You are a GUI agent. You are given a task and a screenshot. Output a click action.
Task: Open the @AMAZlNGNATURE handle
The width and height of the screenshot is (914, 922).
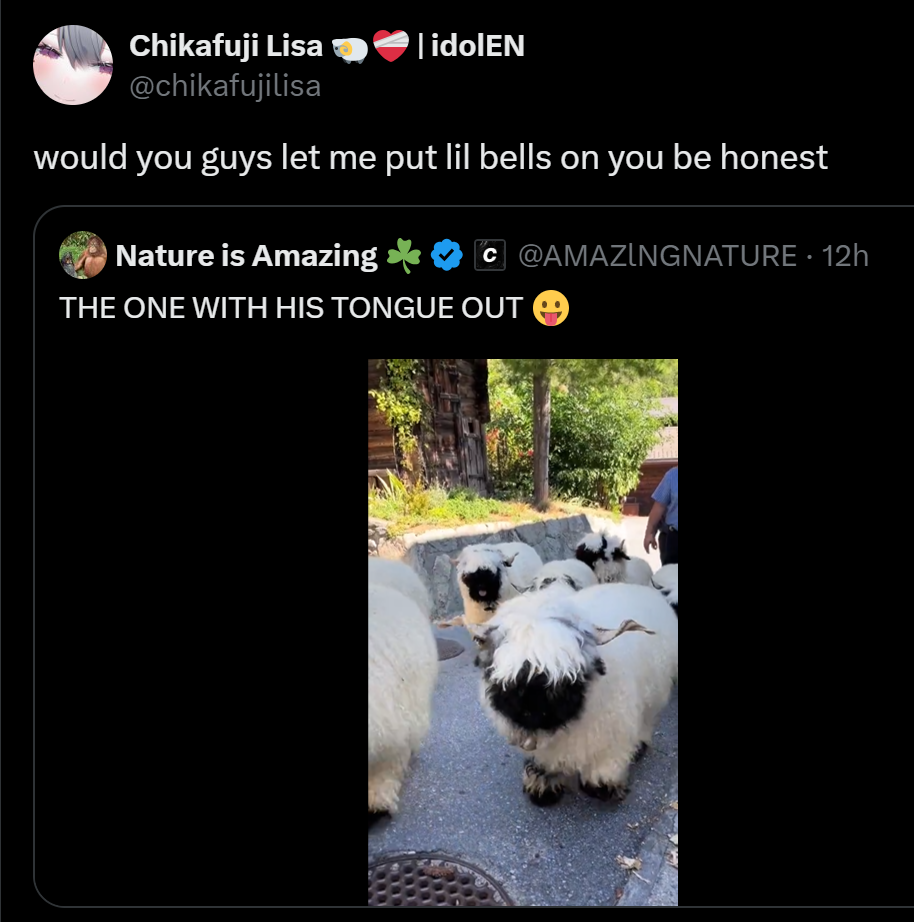coord(657,256)
